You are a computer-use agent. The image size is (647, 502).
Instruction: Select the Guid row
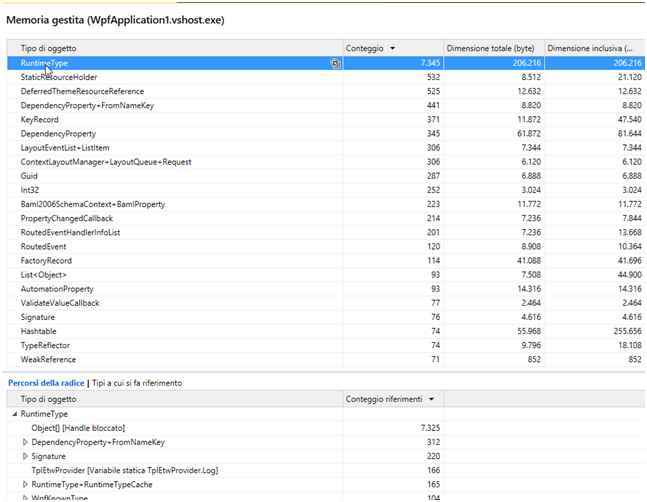pyautogui.click(x=326, y=176)
